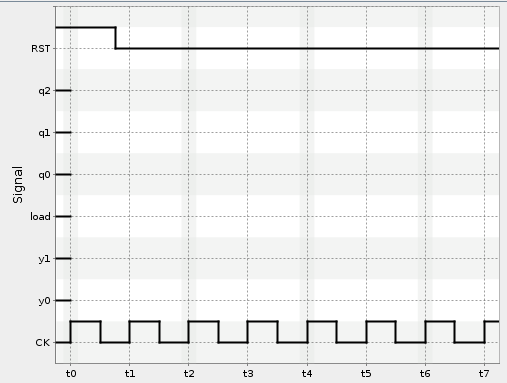Select the y1 signal label

click(x=44, y=259)
